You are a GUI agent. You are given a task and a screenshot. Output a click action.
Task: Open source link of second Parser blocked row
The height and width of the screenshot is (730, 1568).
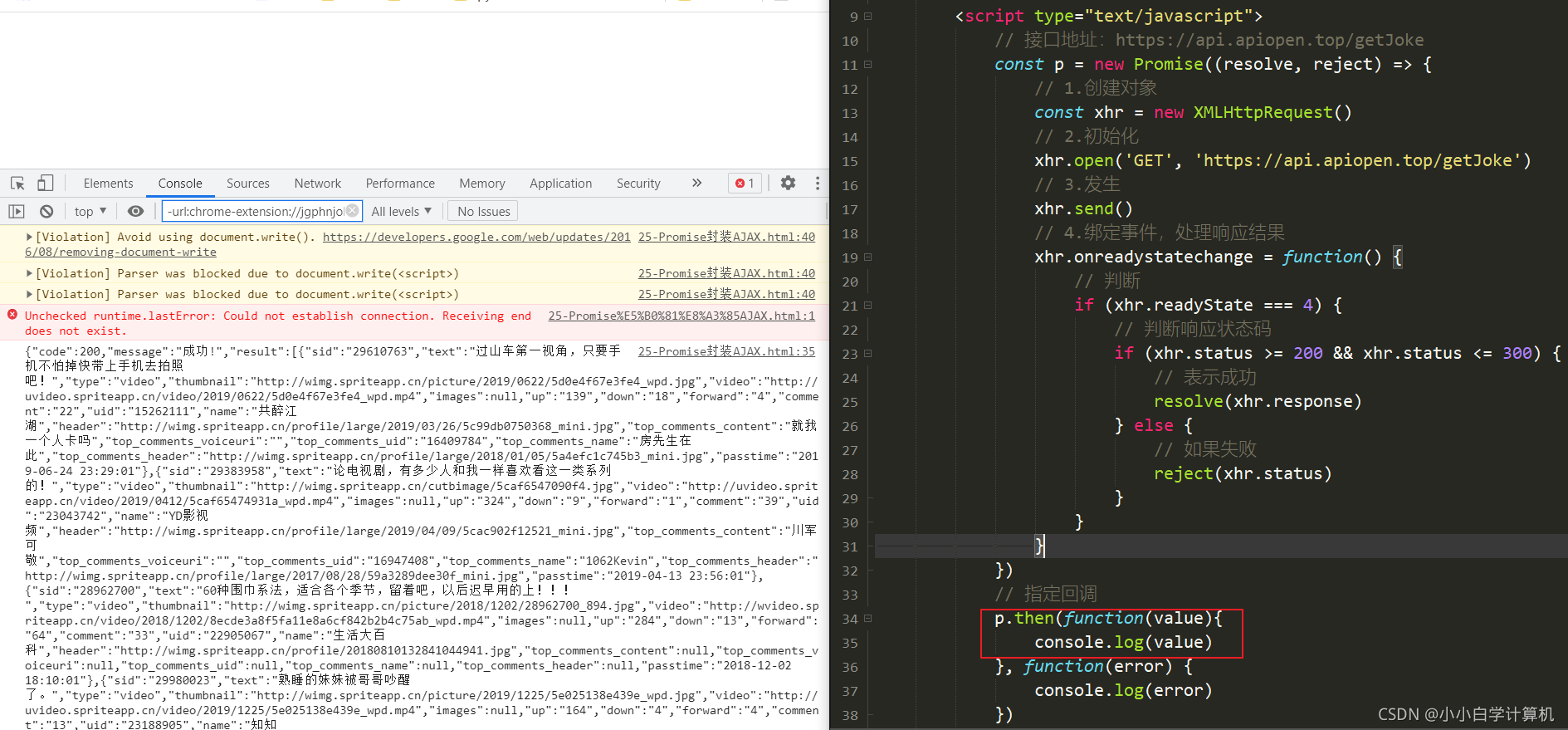point(726,294)
